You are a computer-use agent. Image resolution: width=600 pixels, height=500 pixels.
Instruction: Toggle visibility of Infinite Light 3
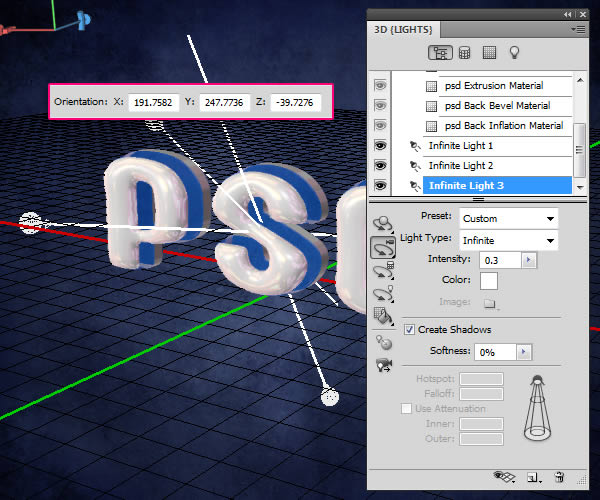380,186
